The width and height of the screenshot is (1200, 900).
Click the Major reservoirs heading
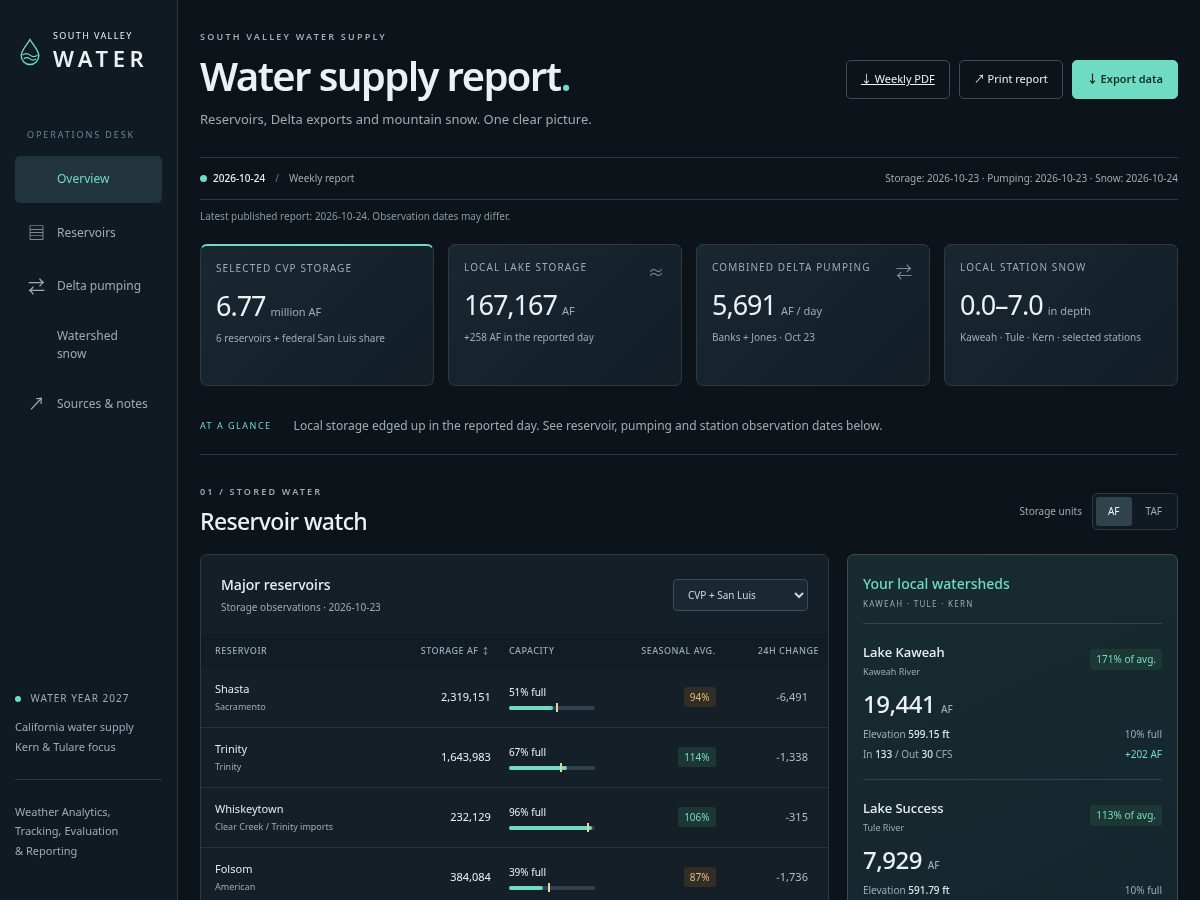(276, 585)
